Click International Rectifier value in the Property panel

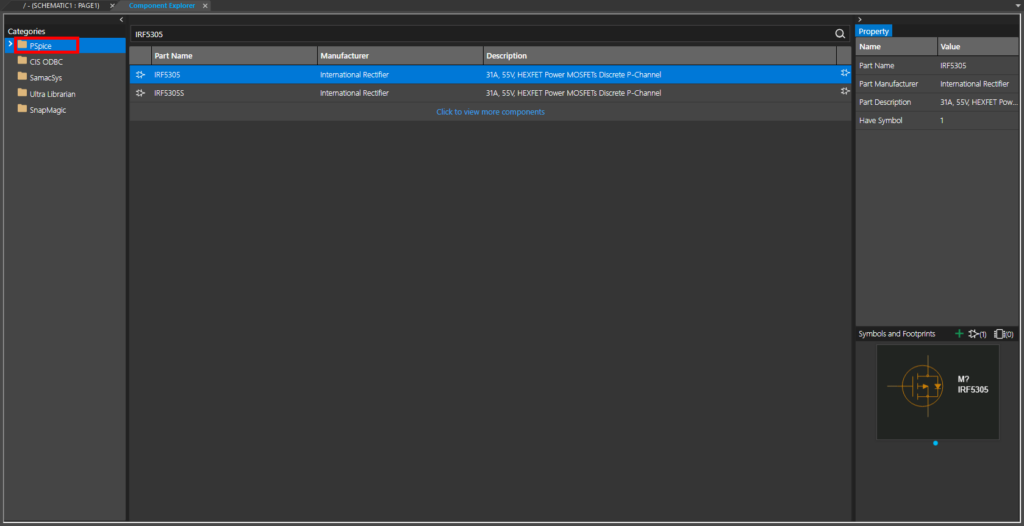tap(975, 84)
